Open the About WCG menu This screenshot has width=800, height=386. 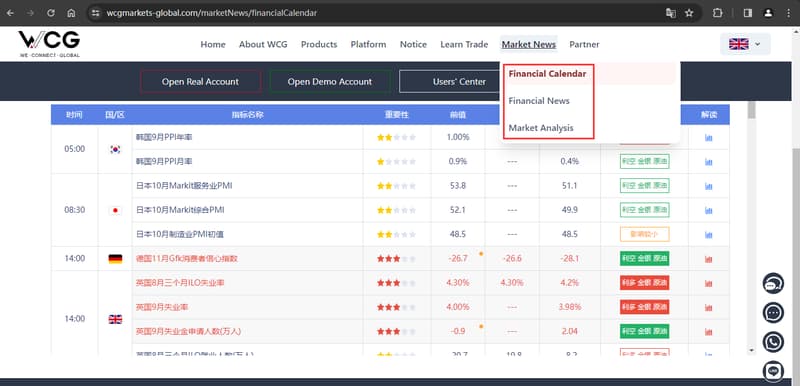coord(263,44)
